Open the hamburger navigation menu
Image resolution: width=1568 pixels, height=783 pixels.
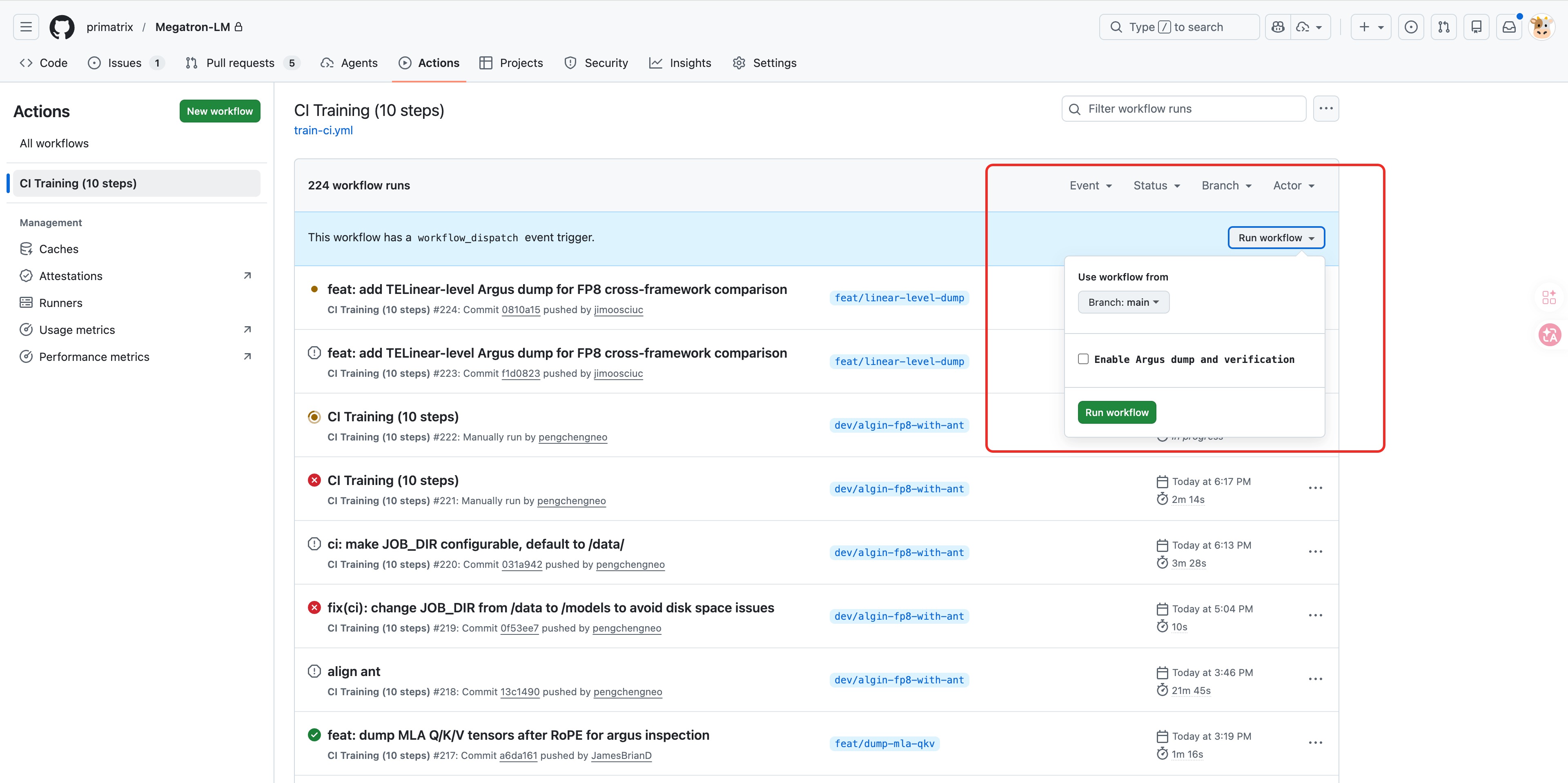[x=26, y=27]
